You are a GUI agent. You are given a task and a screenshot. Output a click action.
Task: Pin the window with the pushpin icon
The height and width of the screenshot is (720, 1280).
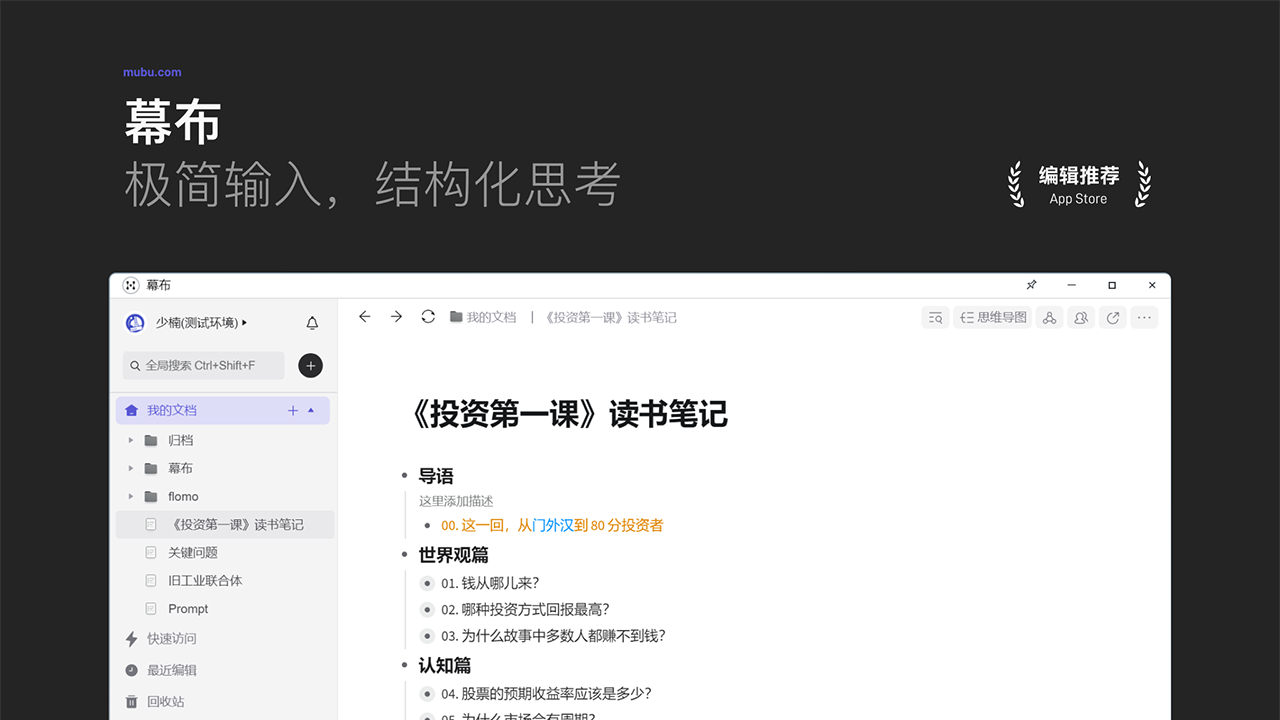click(x=1032, y=286)
